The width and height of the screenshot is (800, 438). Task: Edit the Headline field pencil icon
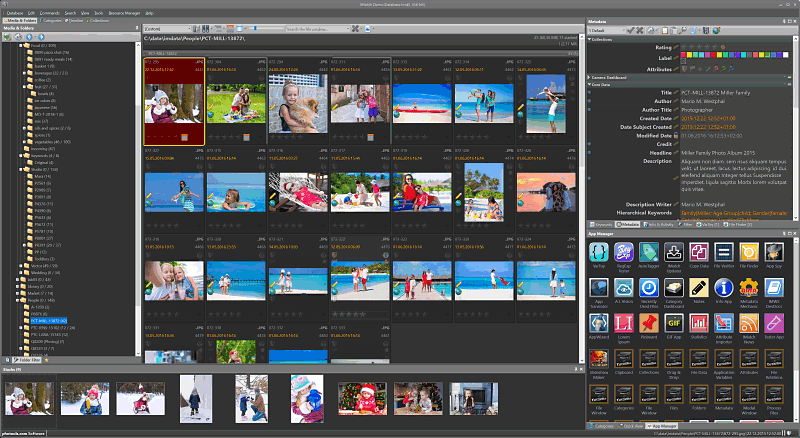[676, 153]
